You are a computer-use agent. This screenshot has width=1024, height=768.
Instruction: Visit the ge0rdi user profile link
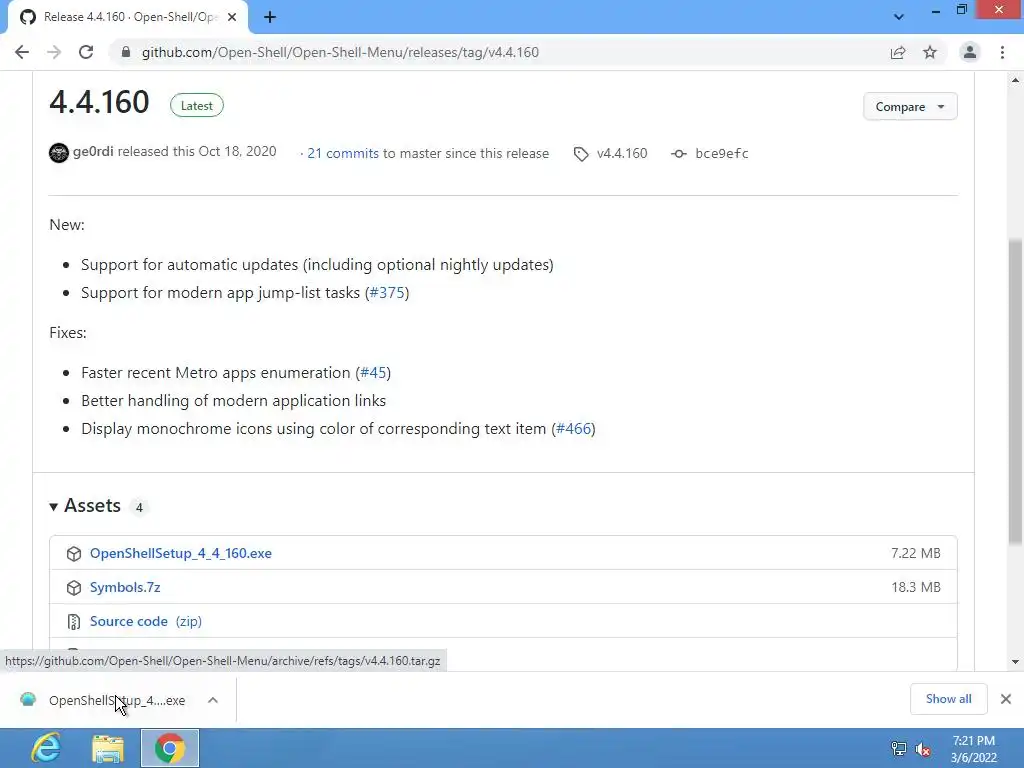(93, 152)
